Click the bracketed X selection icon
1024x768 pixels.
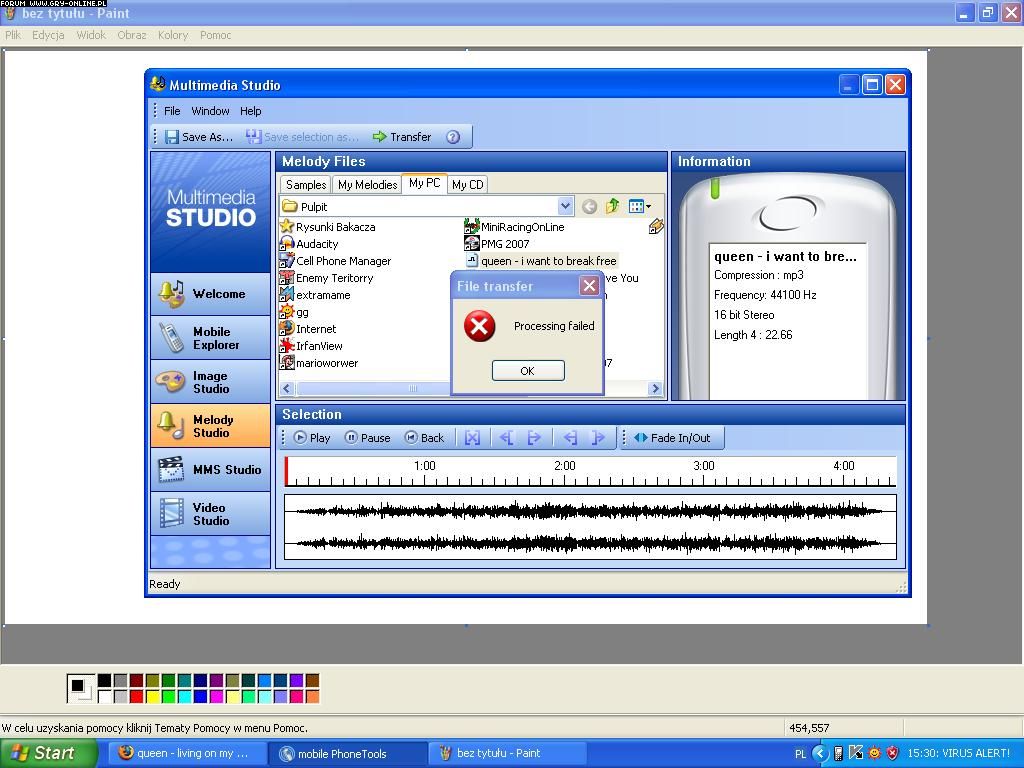pyautogui.click(x=472, y=438)
